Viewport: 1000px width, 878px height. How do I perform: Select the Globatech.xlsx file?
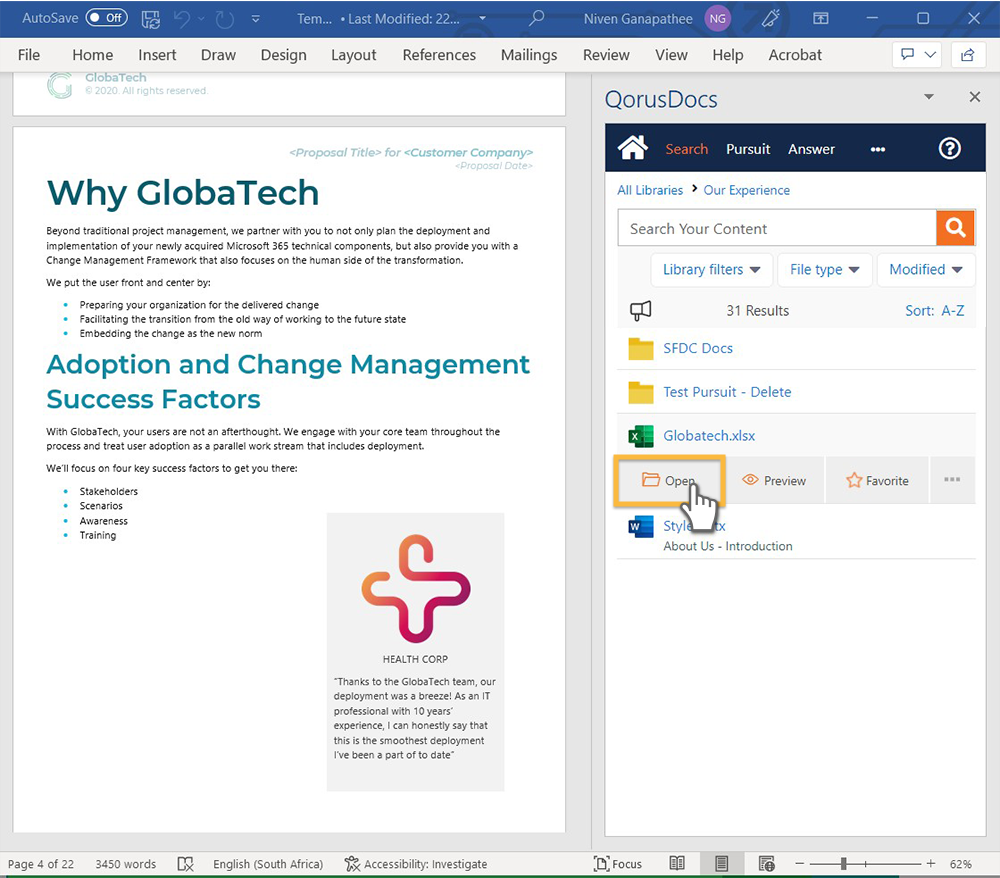(709, 435)
